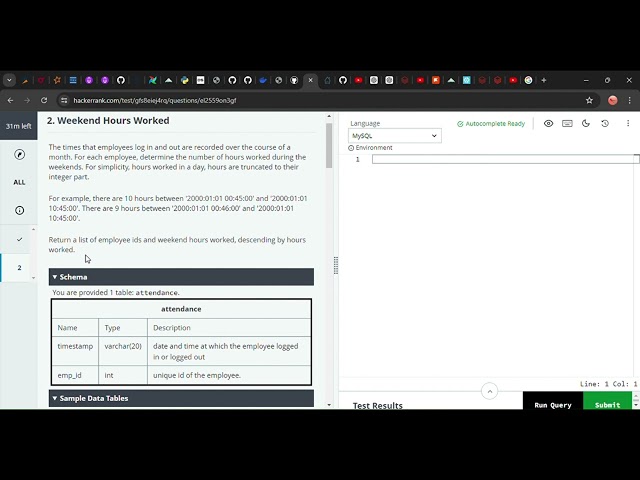Viewport: 640px width, 480px height.
Task: Submit the solution
Action: click(x=607, y=402)
